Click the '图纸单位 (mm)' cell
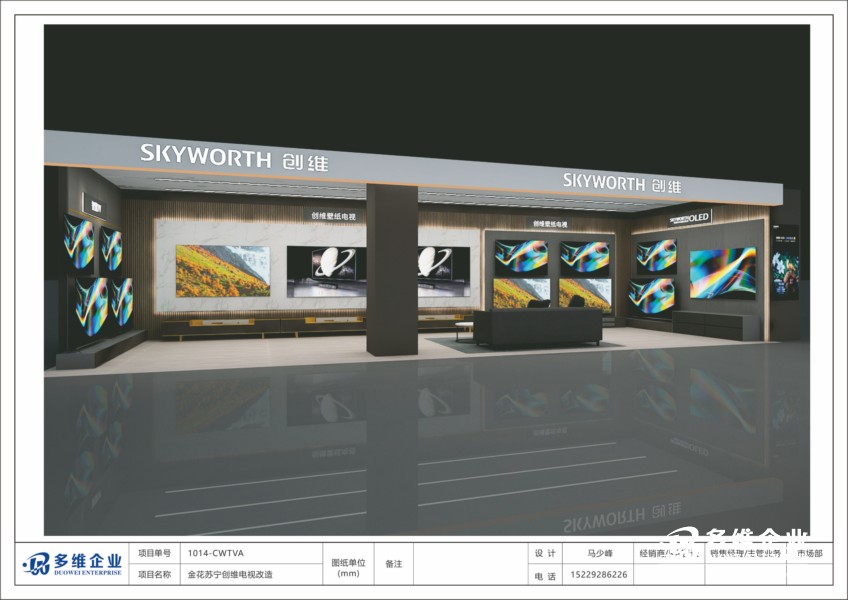The height and width of the screenshot is (600, 848). click(x=348, y=564)
